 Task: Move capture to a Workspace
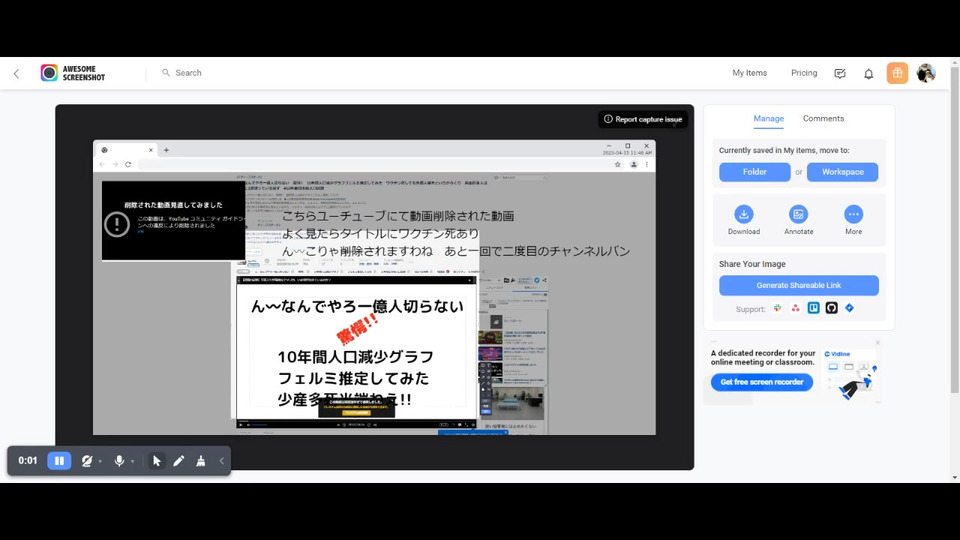842,172
